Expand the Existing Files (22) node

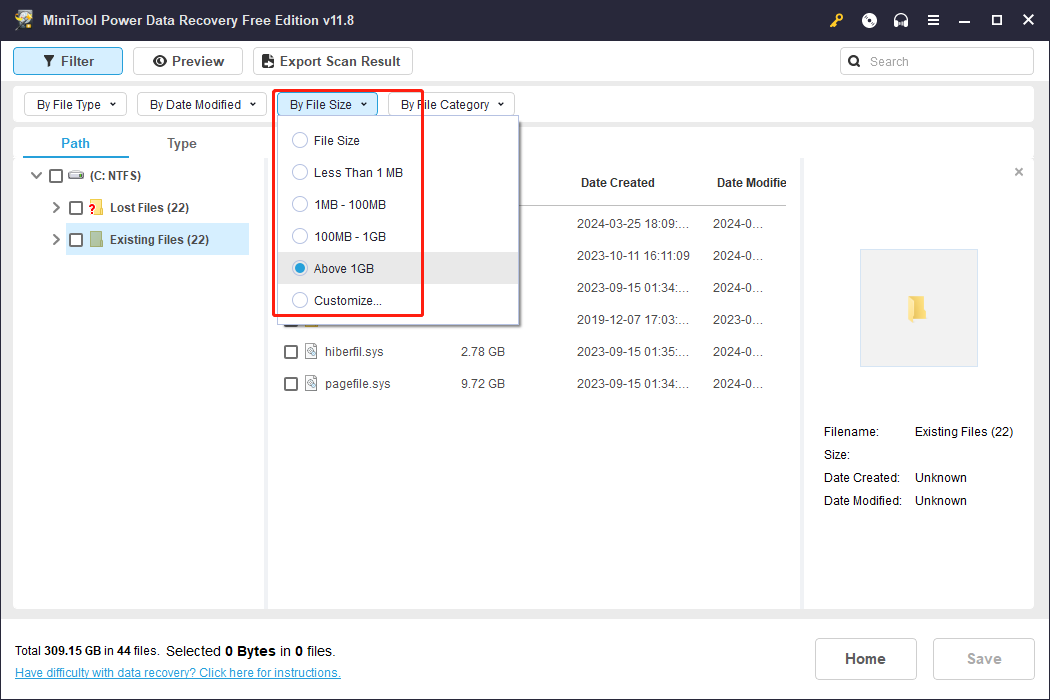[56, 239]
